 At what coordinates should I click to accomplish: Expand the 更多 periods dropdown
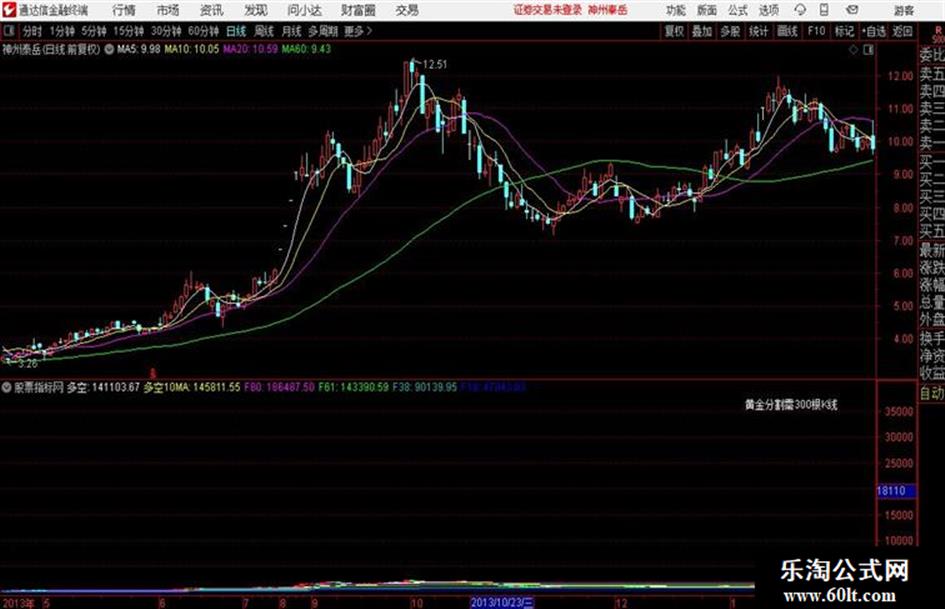(358, 31)
